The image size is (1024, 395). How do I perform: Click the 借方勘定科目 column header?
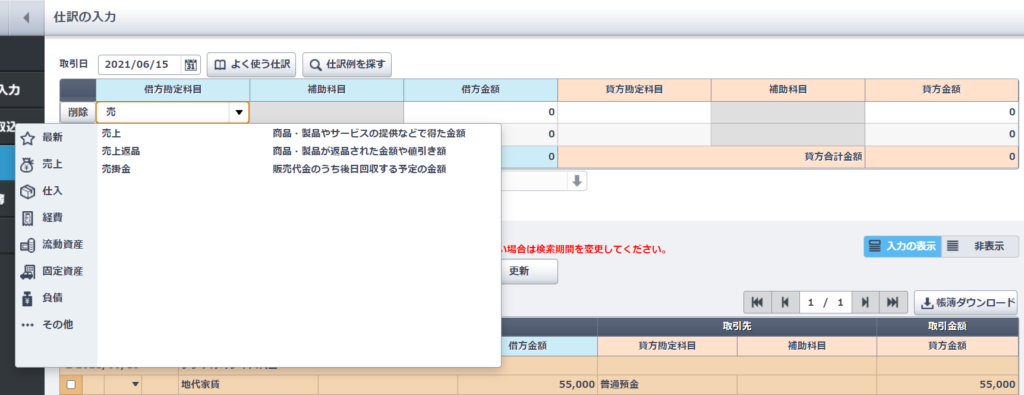172,90
